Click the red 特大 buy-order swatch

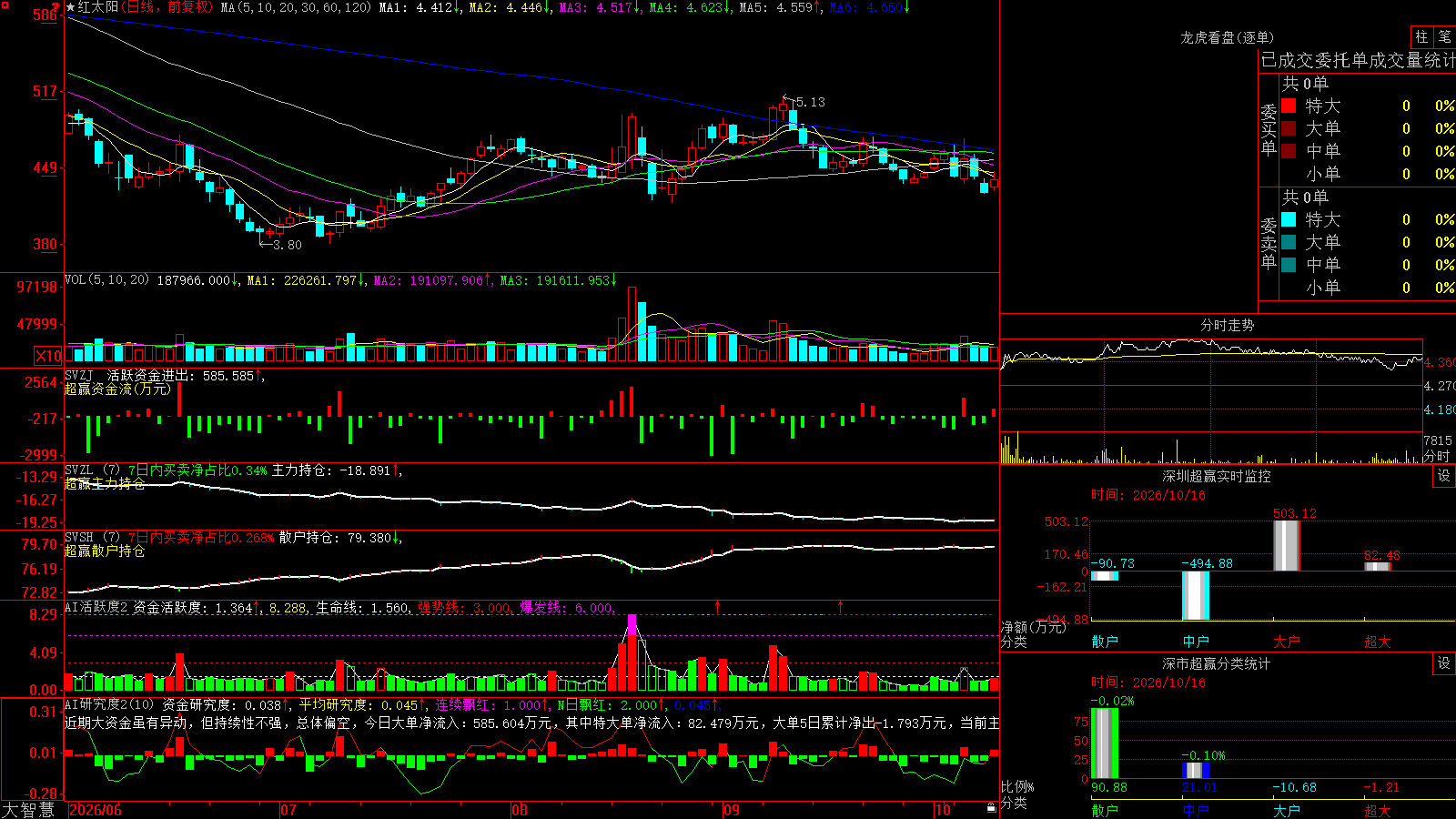1289,106
